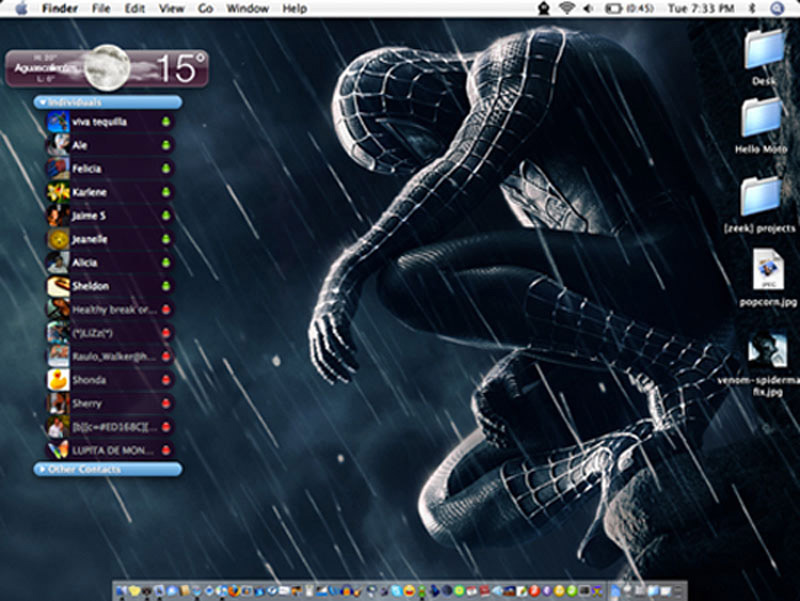Select contact Felicia
800x601 pixels.
[110, 169]
